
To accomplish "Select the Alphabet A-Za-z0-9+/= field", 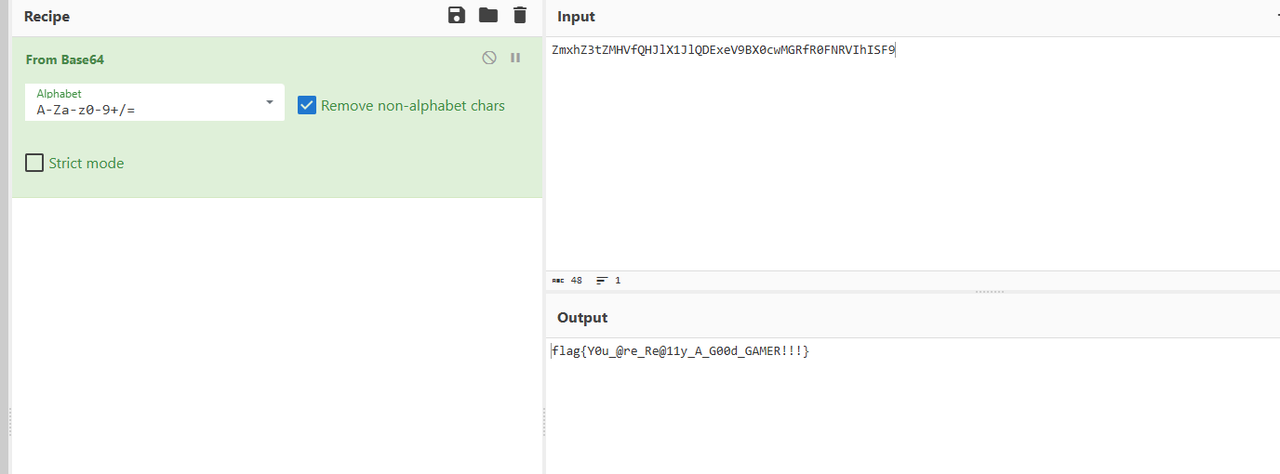I will [140, 110].
